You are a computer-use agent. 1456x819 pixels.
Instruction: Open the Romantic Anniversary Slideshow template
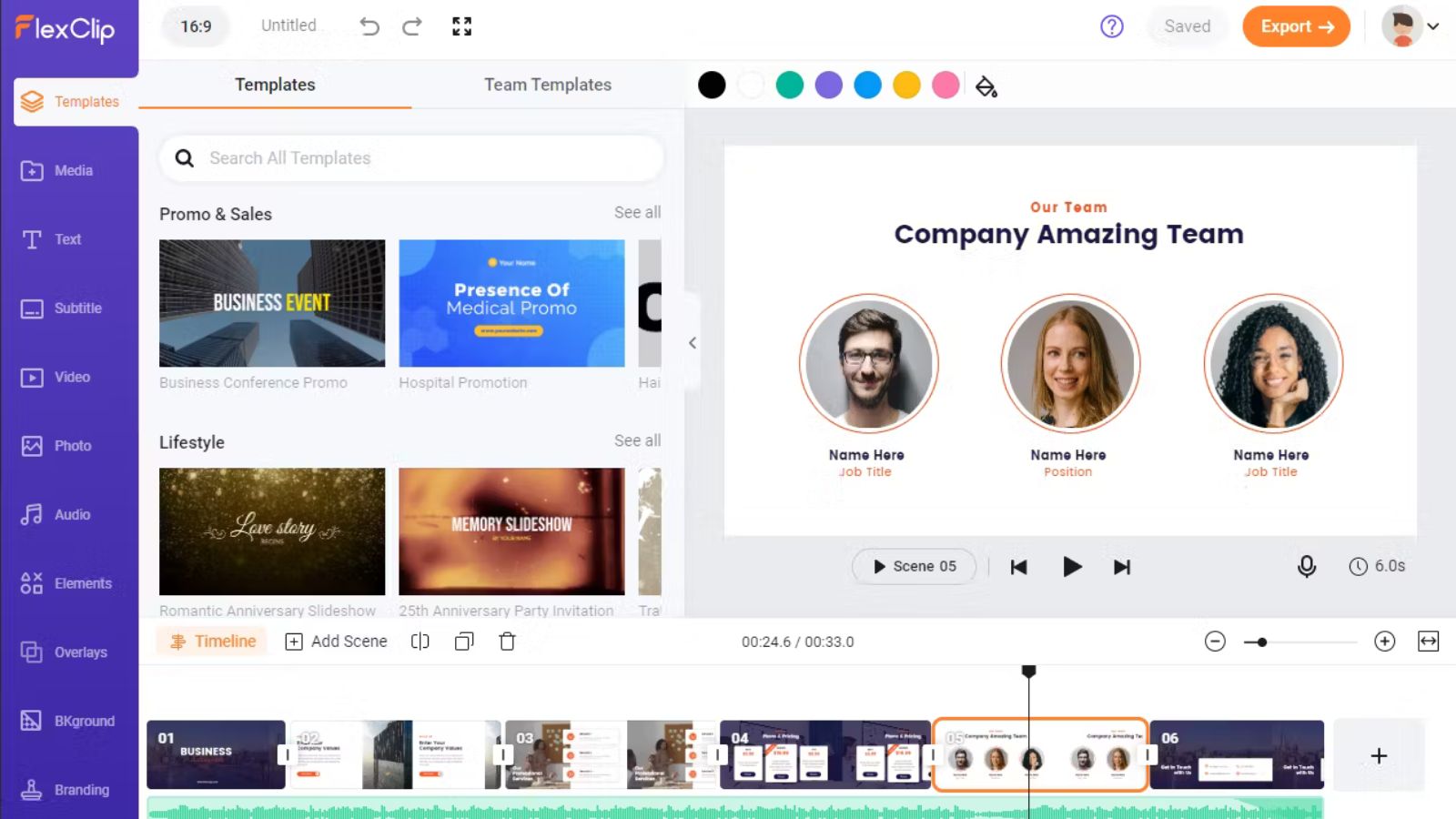pos(272,531)
